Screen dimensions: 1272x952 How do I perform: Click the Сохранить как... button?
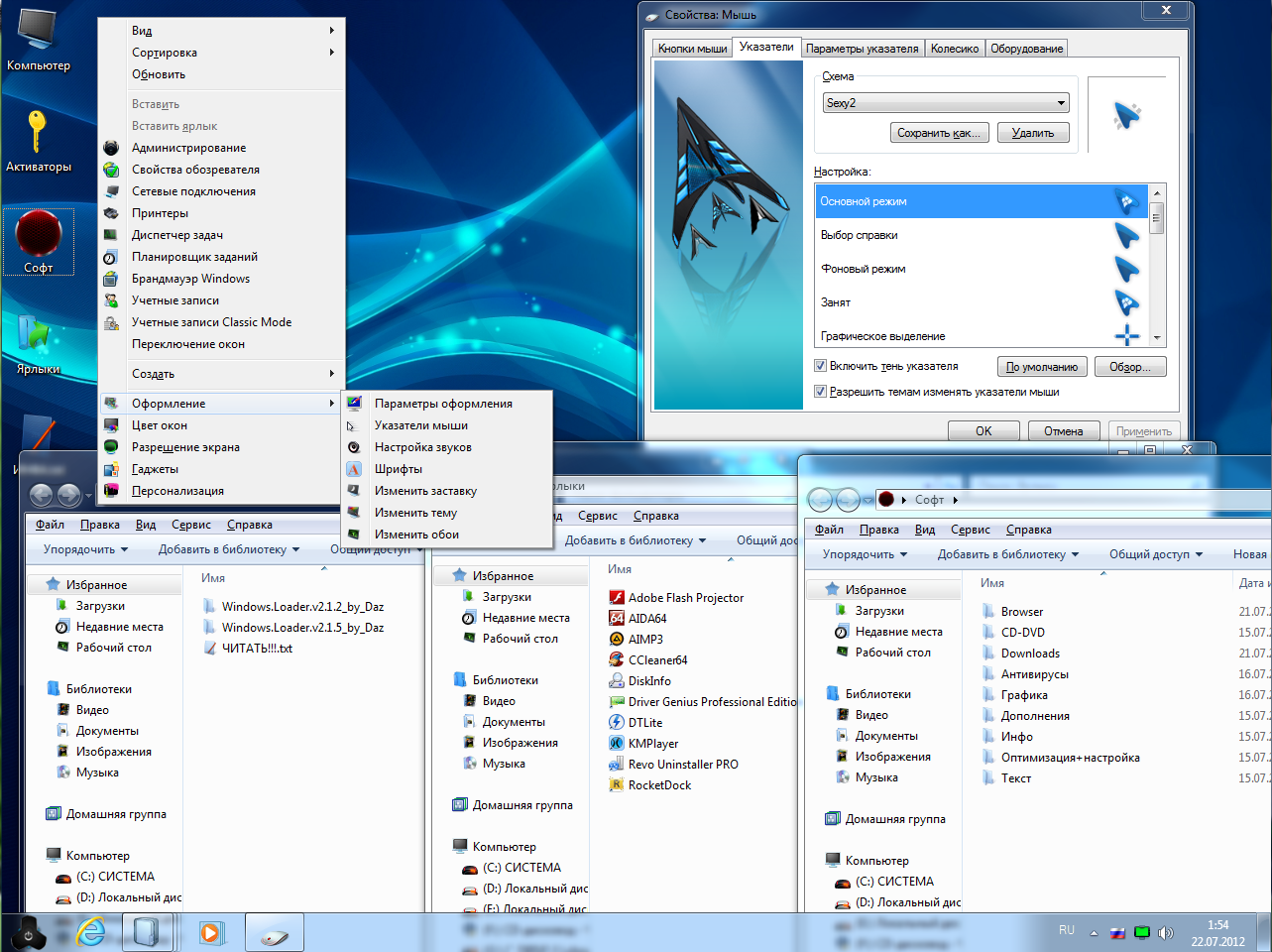938,133
